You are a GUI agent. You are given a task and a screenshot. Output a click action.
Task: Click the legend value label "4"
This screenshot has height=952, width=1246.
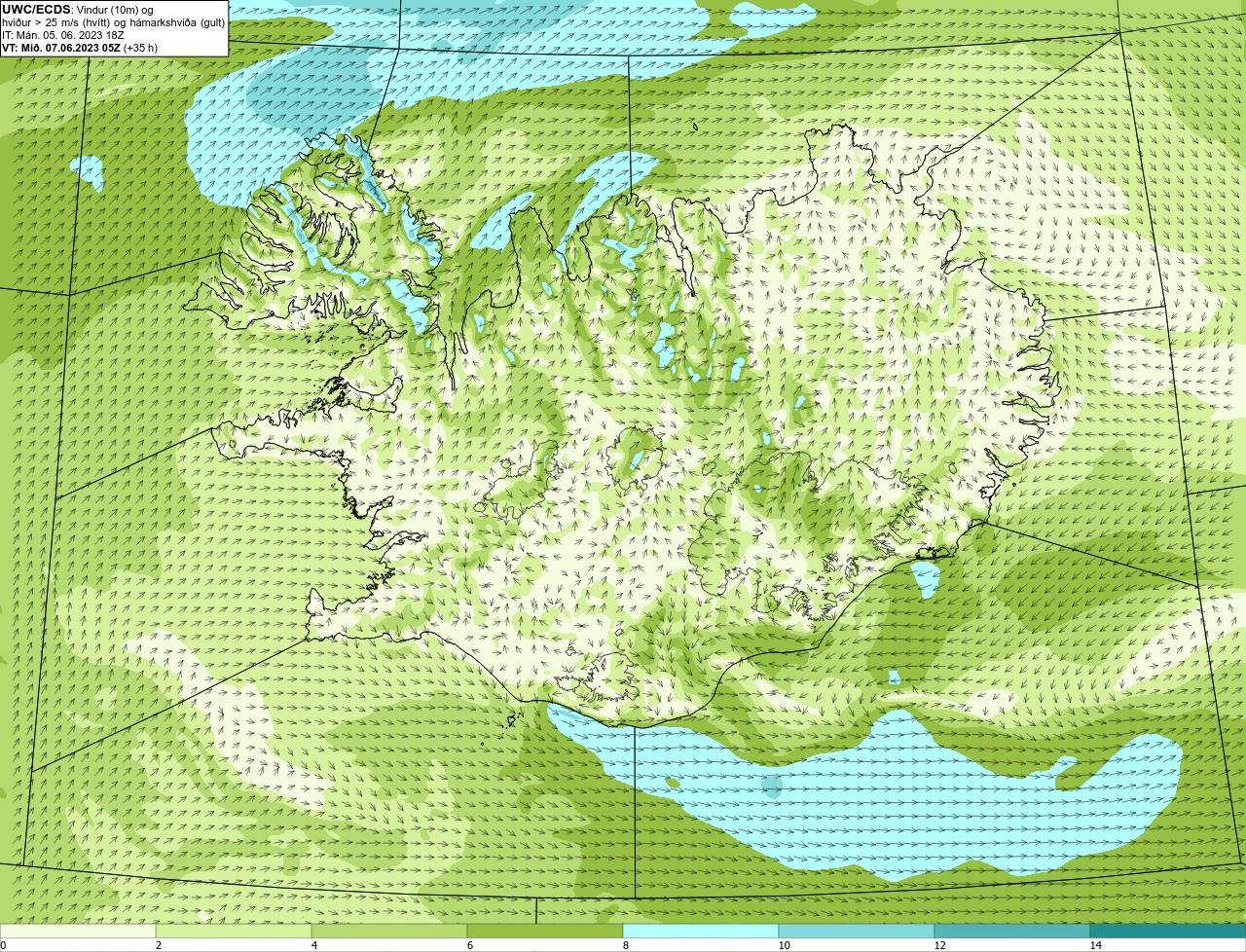313,945
